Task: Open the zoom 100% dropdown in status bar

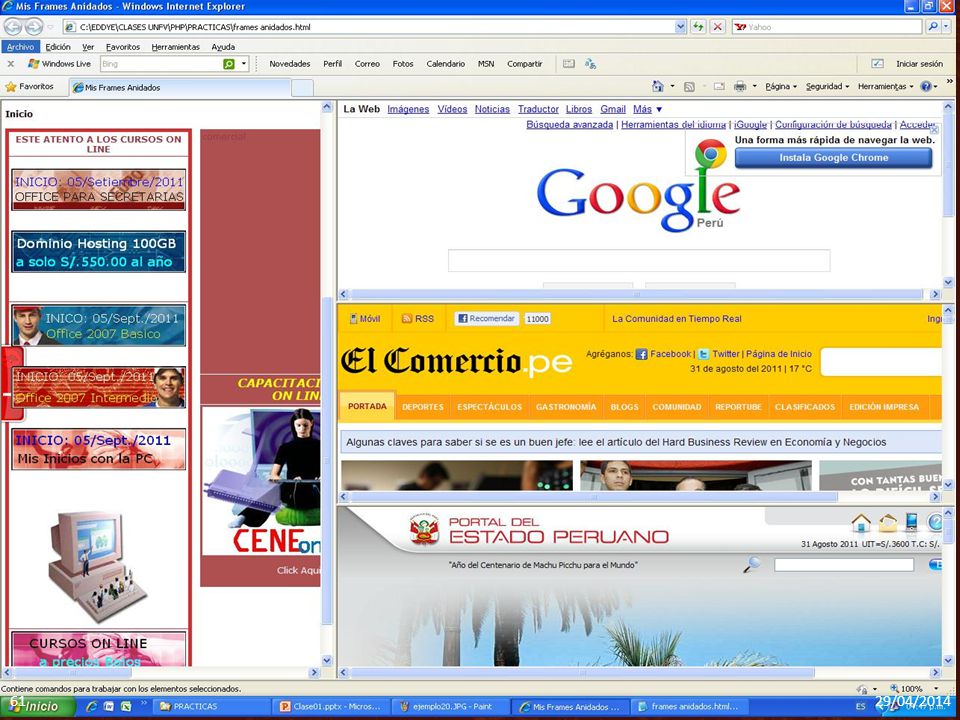Action: tap(936, 689)
